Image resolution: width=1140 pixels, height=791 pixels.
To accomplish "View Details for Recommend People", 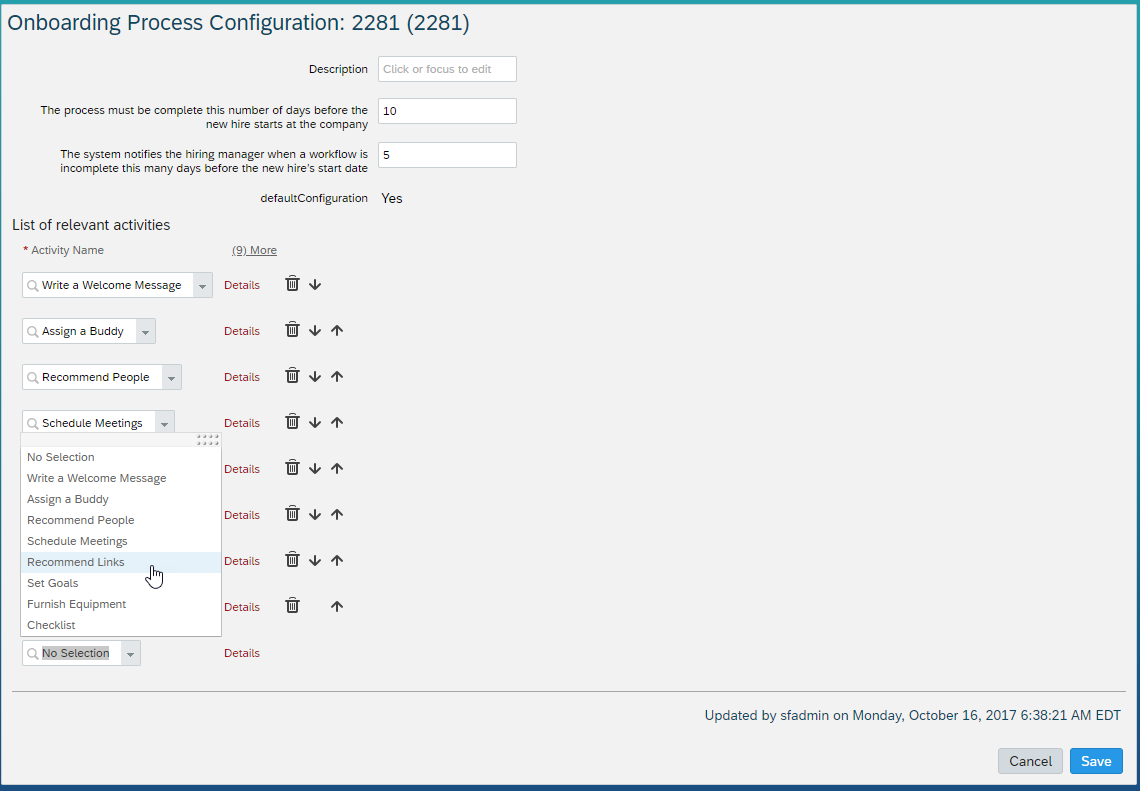I will pos(242,377).
